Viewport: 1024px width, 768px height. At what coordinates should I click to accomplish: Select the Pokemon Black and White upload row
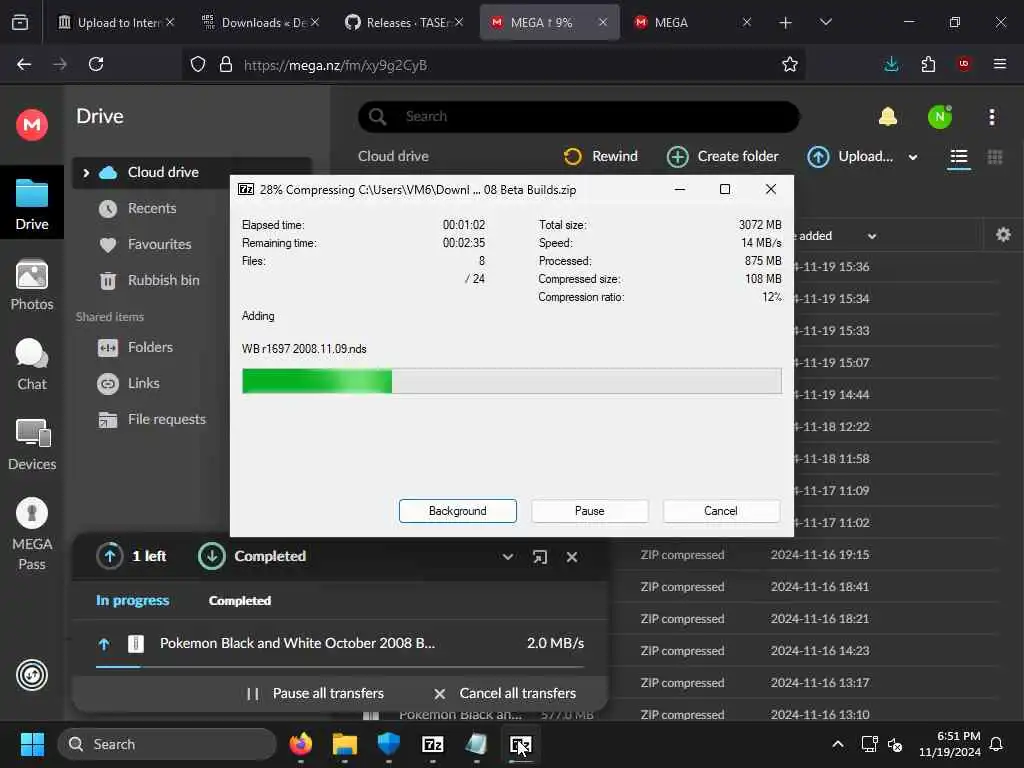(x=340, y=643)
